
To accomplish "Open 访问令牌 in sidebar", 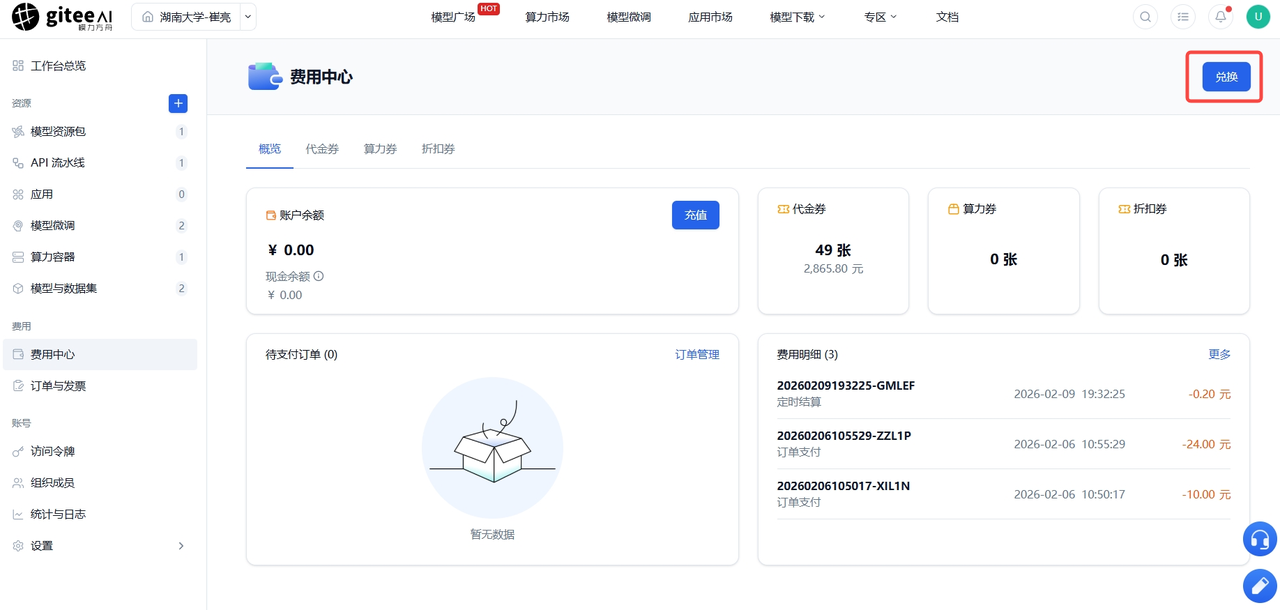I will click(x=100, y=452).
